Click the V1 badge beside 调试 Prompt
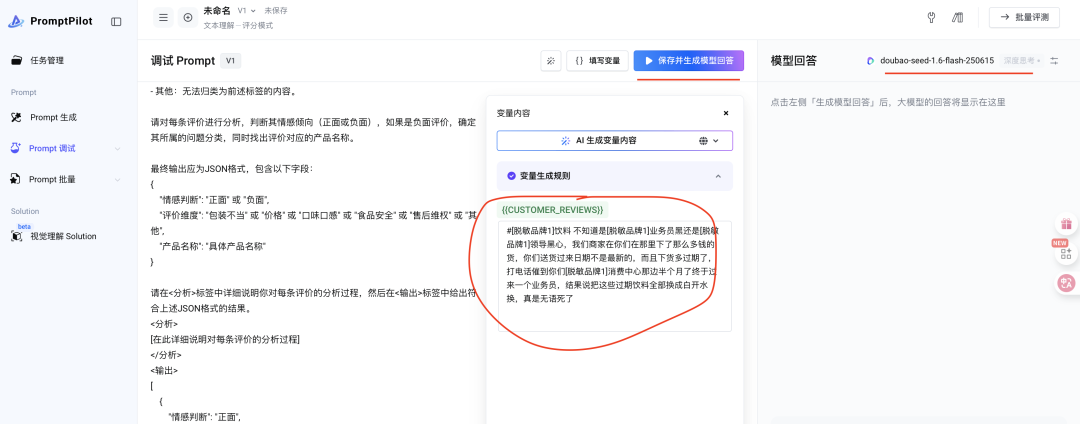The image size is (1080, 424). click(x=231, y=61)
